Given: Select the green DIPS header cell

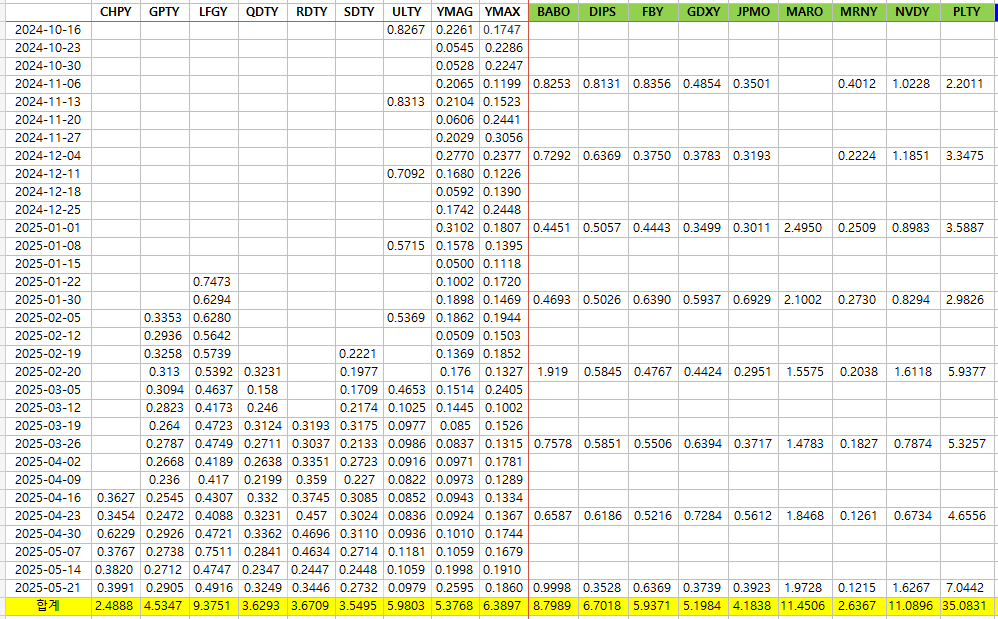Looking at the screenshot, I should click(603, 11).
